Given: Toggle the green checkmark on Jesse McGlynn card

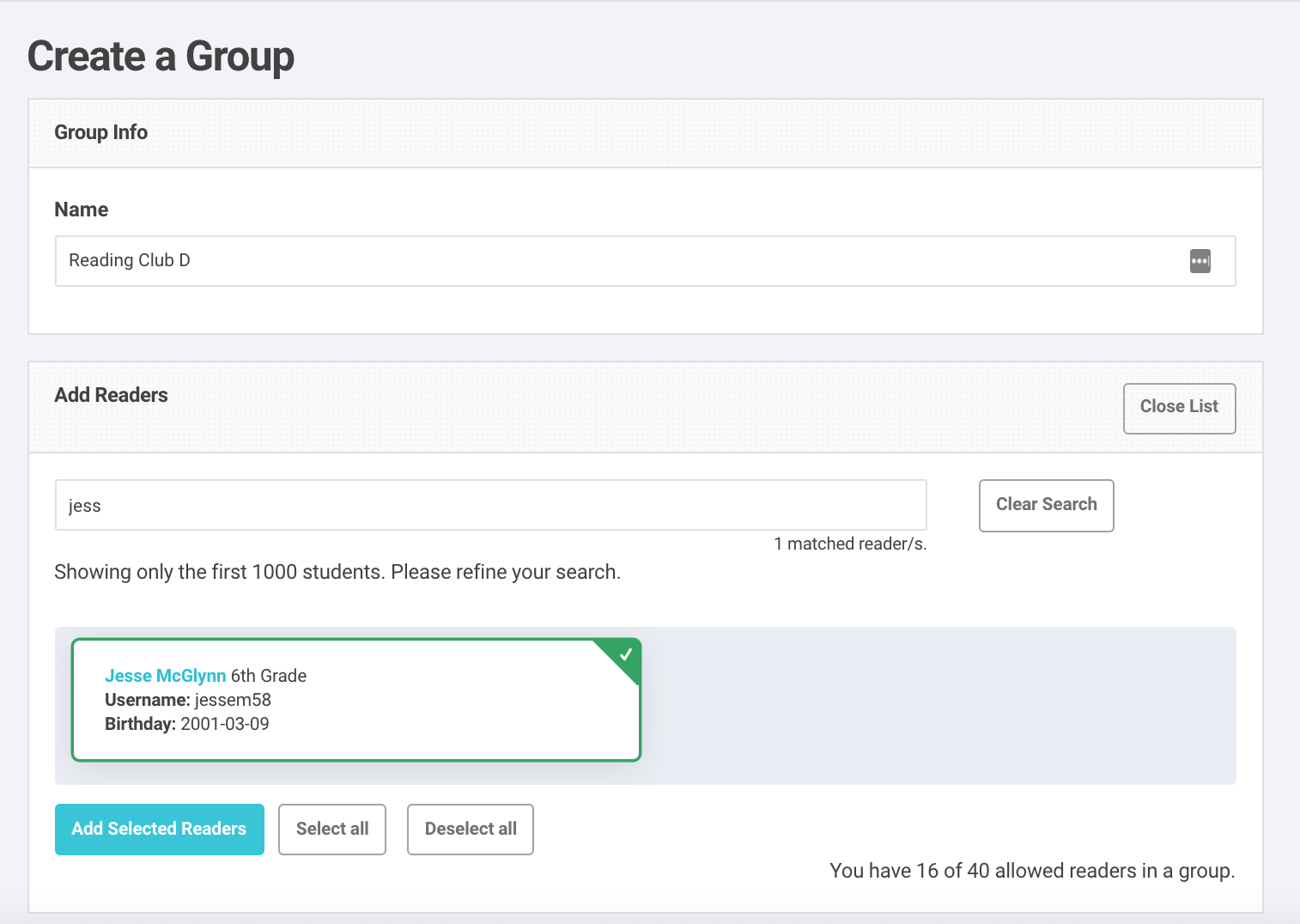Looking at the screenshot, I should 625,655.
